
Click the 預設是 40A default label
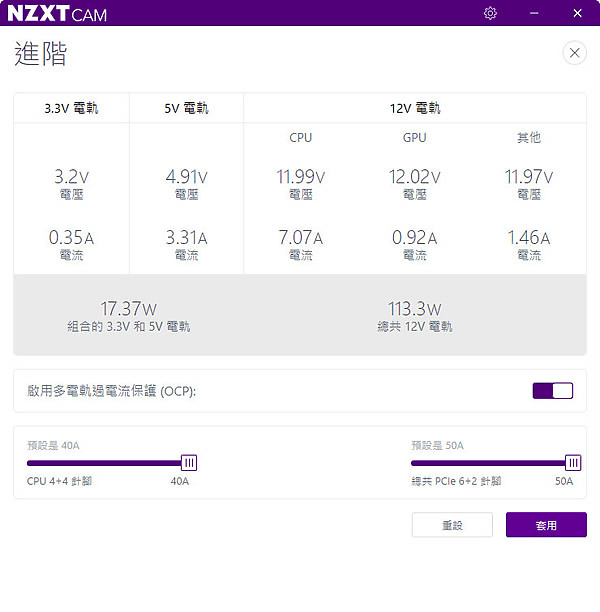(53, 445)
